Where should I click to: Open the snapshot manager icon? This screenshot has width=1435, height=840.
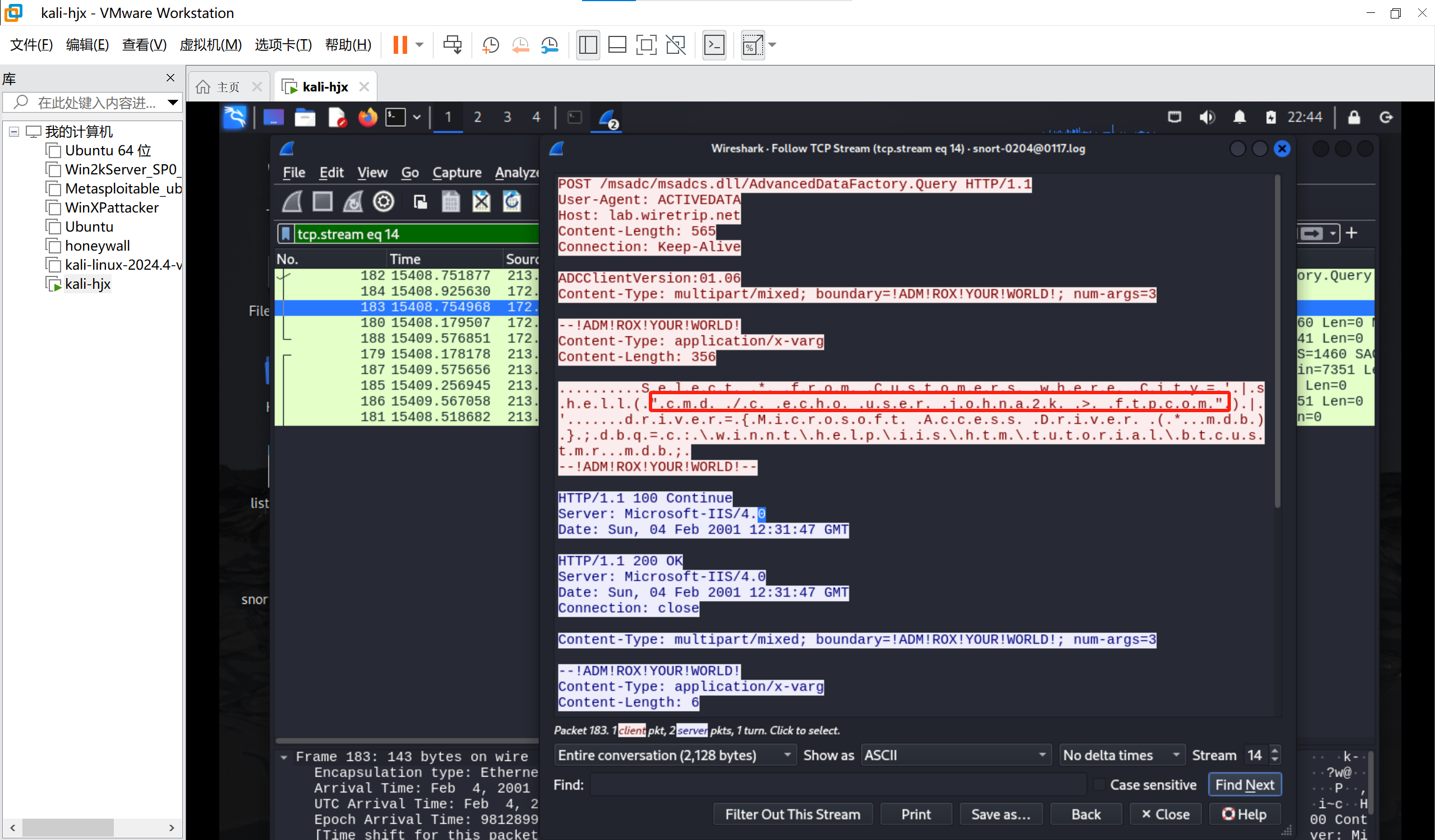[550, 45]
